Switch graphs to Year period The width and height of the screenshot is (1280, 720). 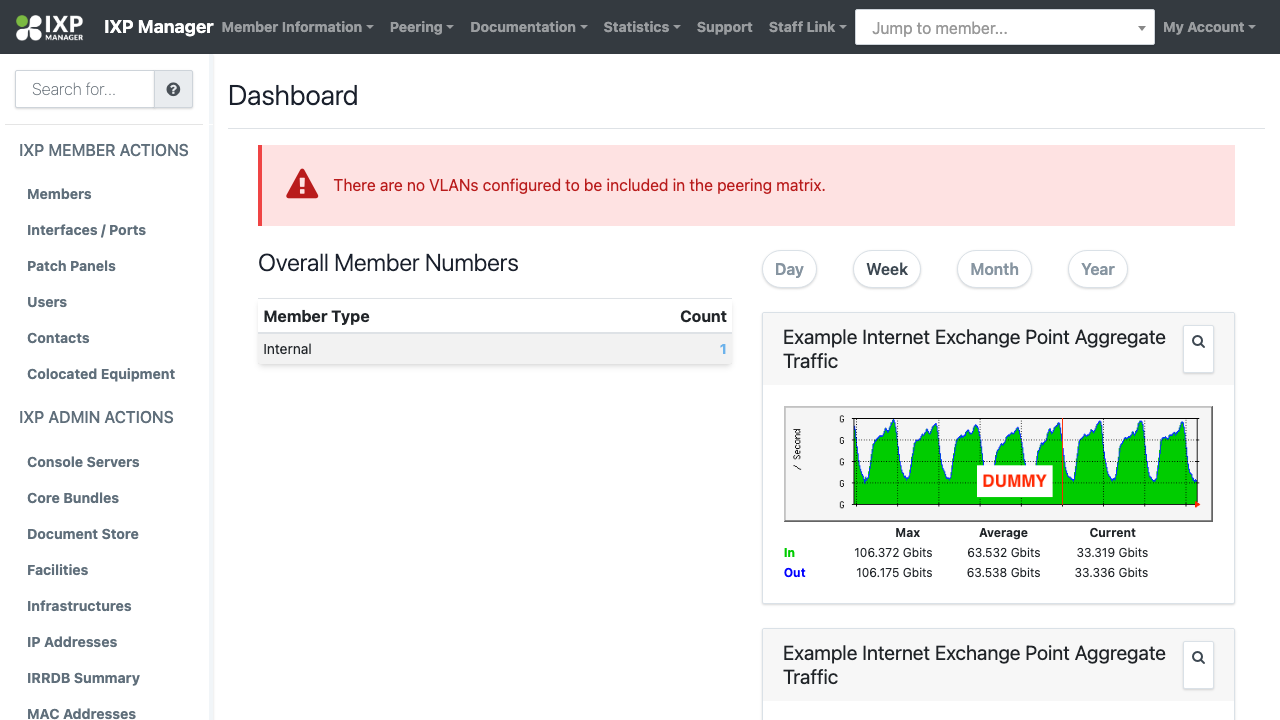click(1097, 269)
